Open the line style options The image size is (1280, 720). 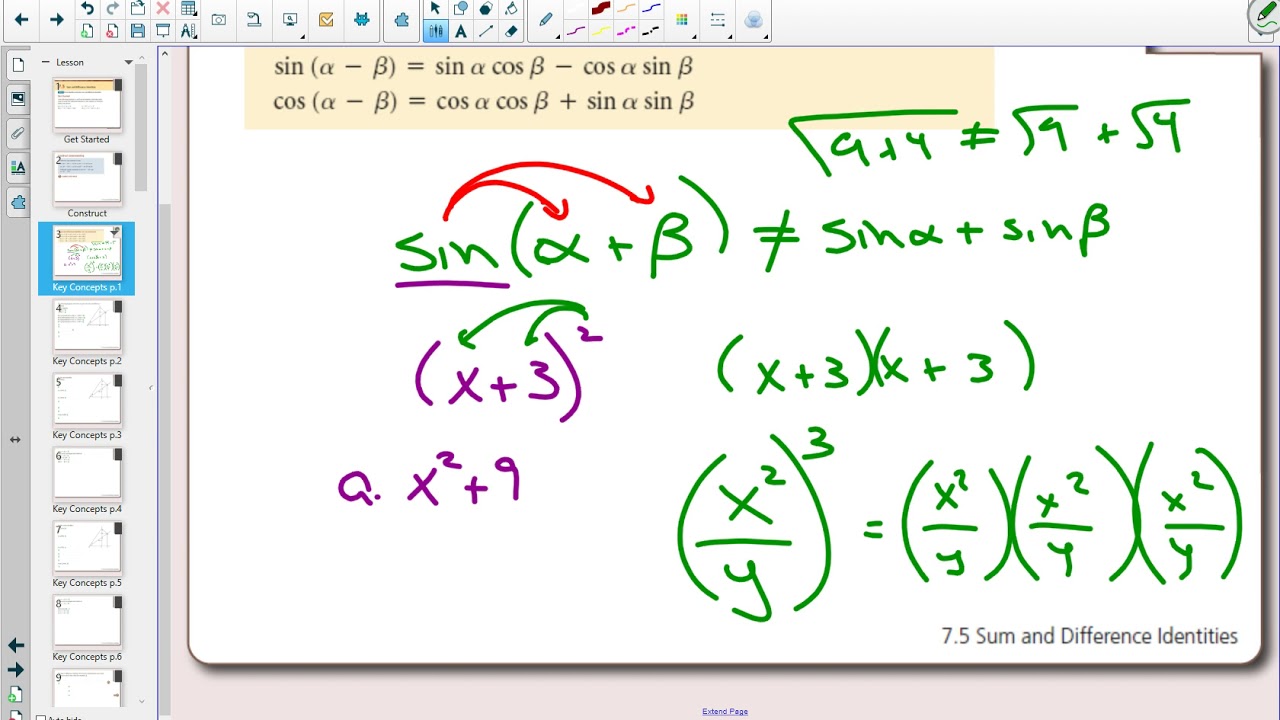(x=717, y=20)
